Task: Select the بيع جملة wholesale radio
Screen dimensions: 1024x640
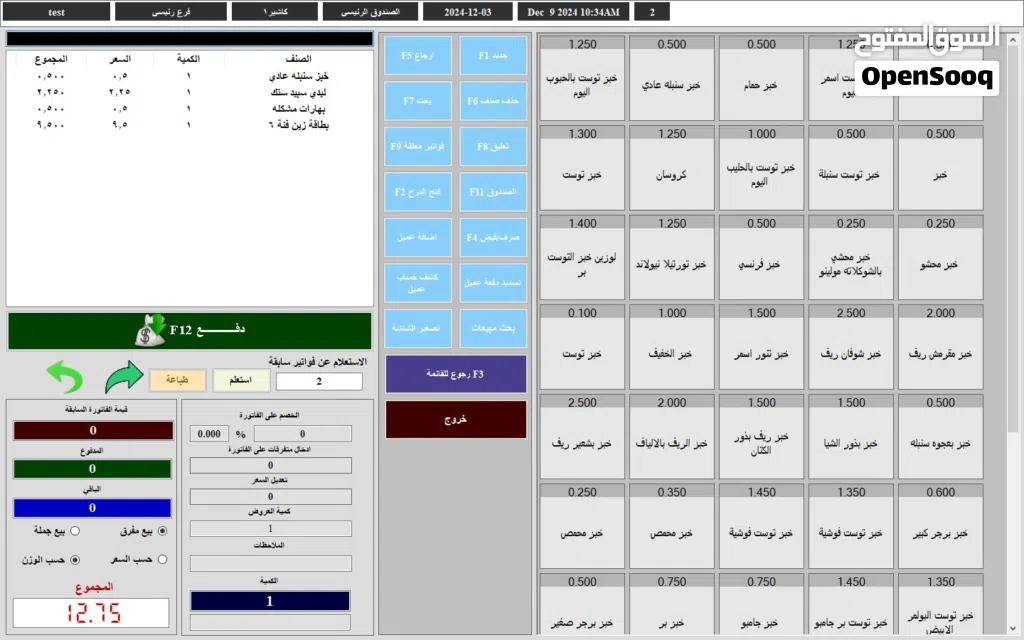Action: tap(75, 531)
